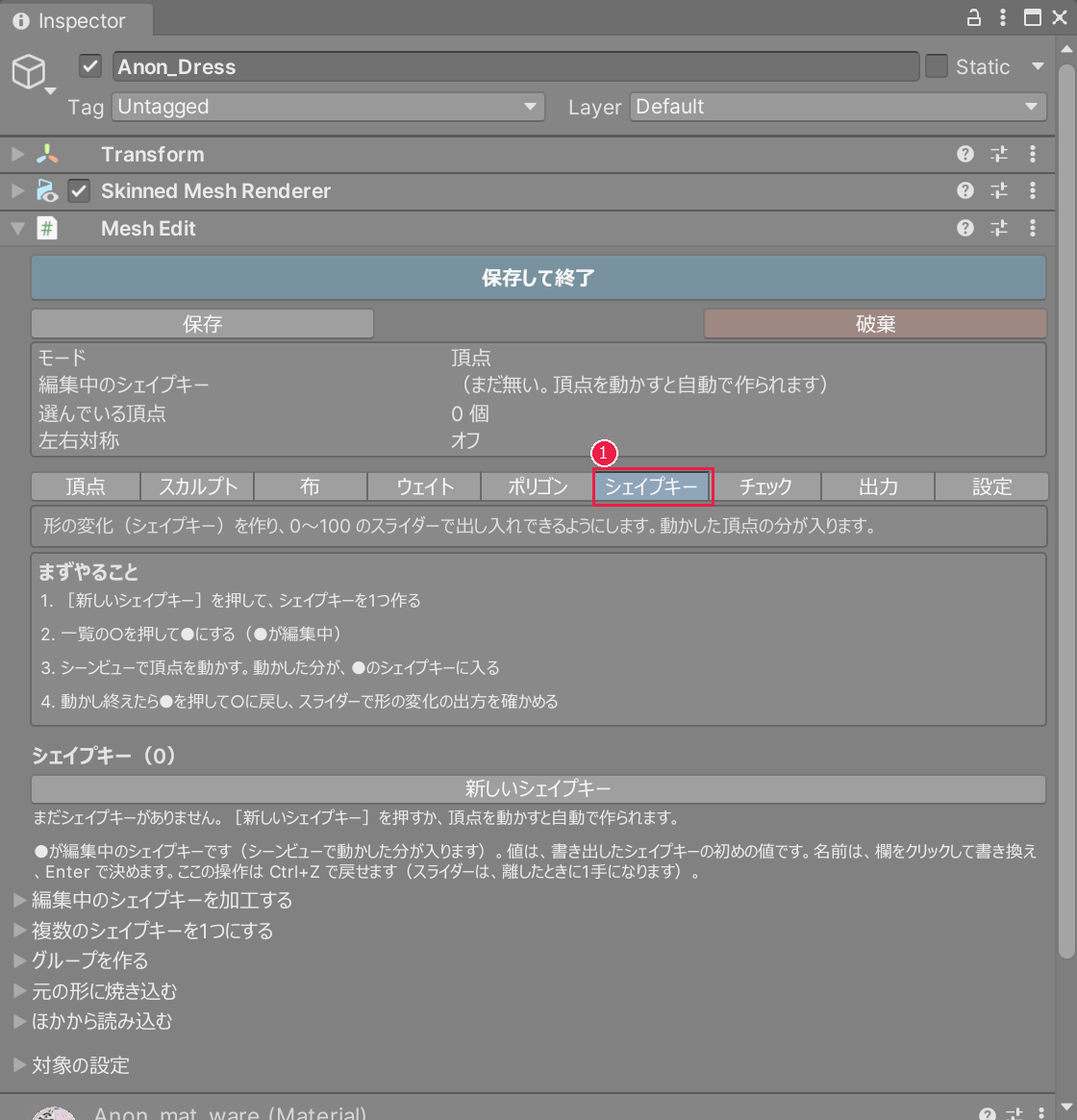1077x1120 pixels.
Task: Click the GameObject cube icon
Action: pos(29,71)
